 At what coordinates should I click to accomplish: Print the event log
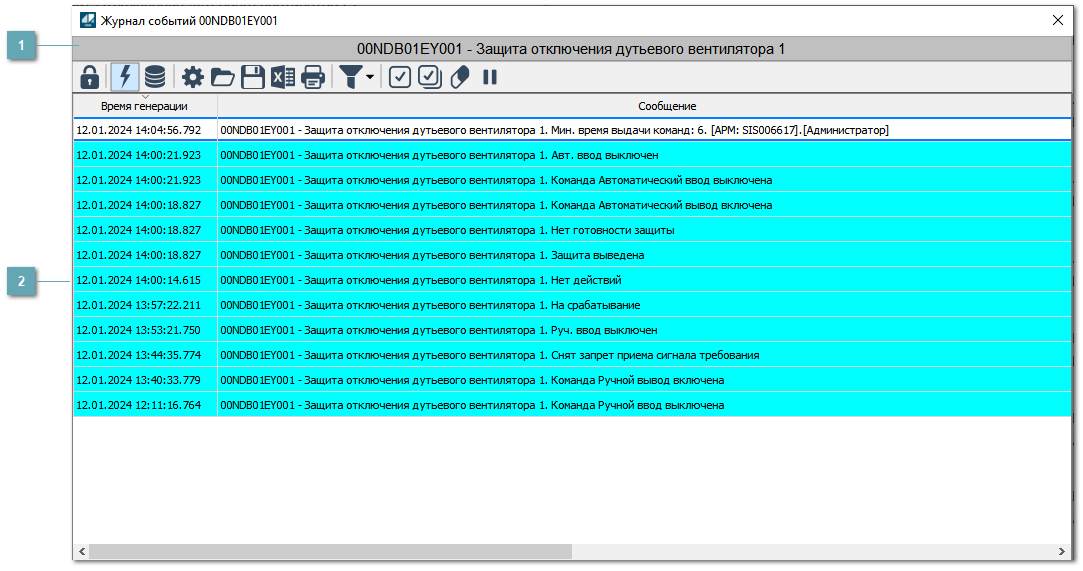(x=313, y=77)
